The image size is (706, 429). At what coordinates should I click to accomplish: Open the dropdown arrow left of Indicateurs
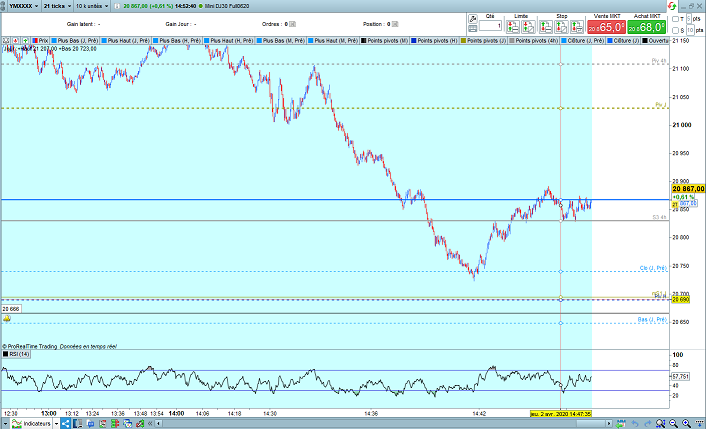(x=5, y=424)
